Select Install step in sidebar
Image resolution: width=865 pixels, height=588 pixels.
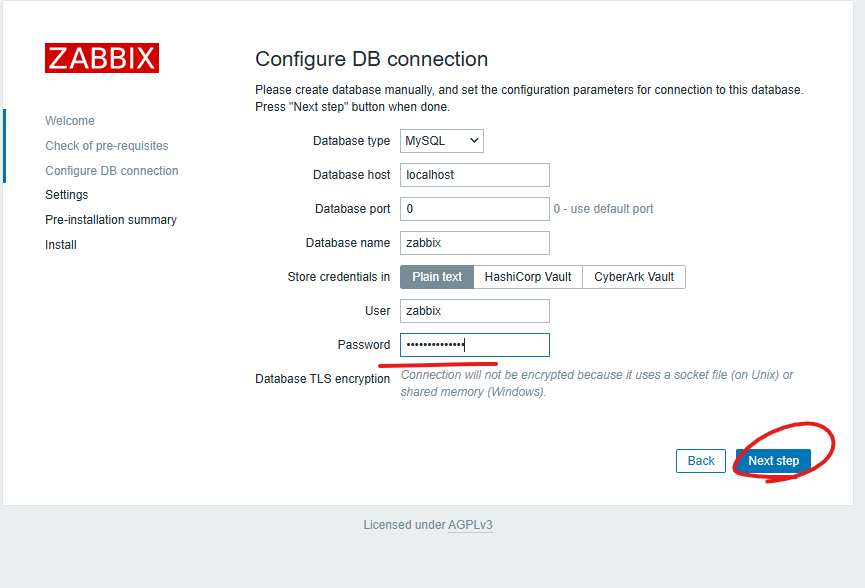pyautogui.click(x=61, y=245)
